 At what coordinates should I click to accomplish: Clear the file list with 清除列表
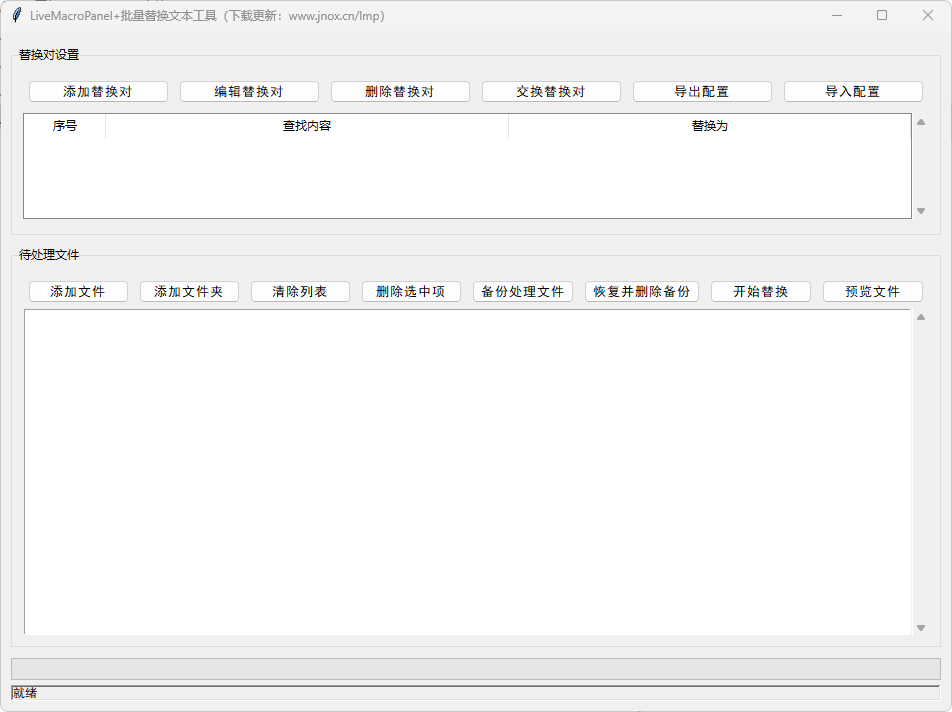301,292
